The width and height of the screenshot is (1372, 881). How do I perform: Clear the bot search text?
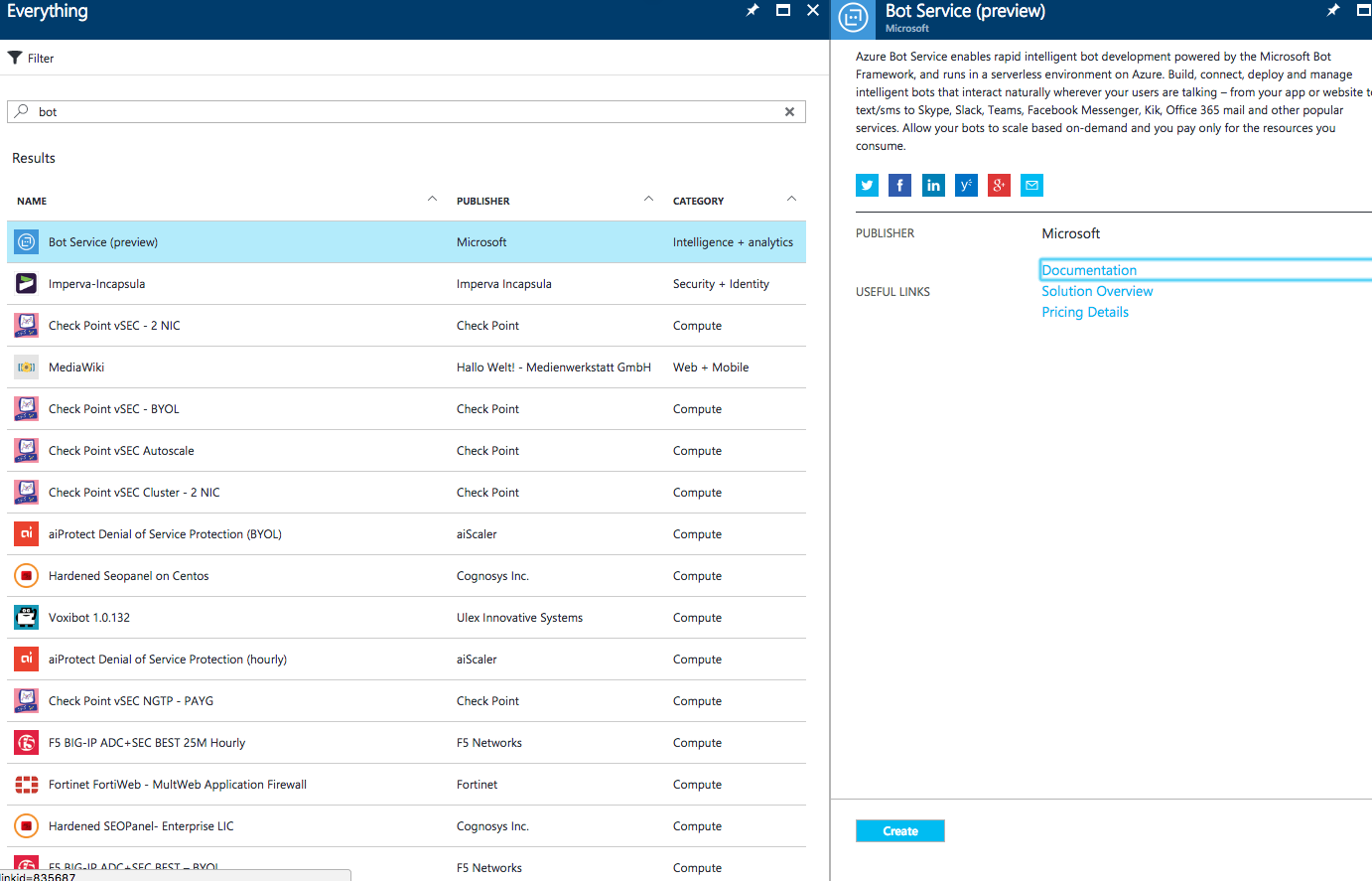click(x=789, y=112)
